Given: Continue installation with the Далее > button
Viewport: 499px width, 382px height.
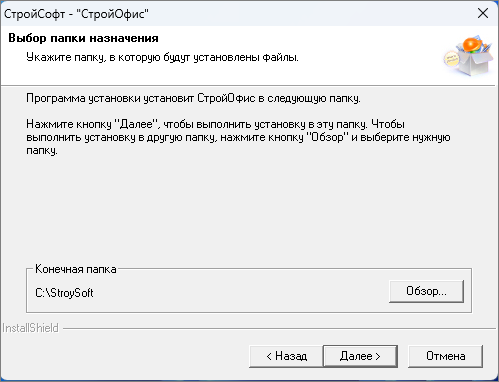Looking at the screenshot, I should click(x=360, y=356).
